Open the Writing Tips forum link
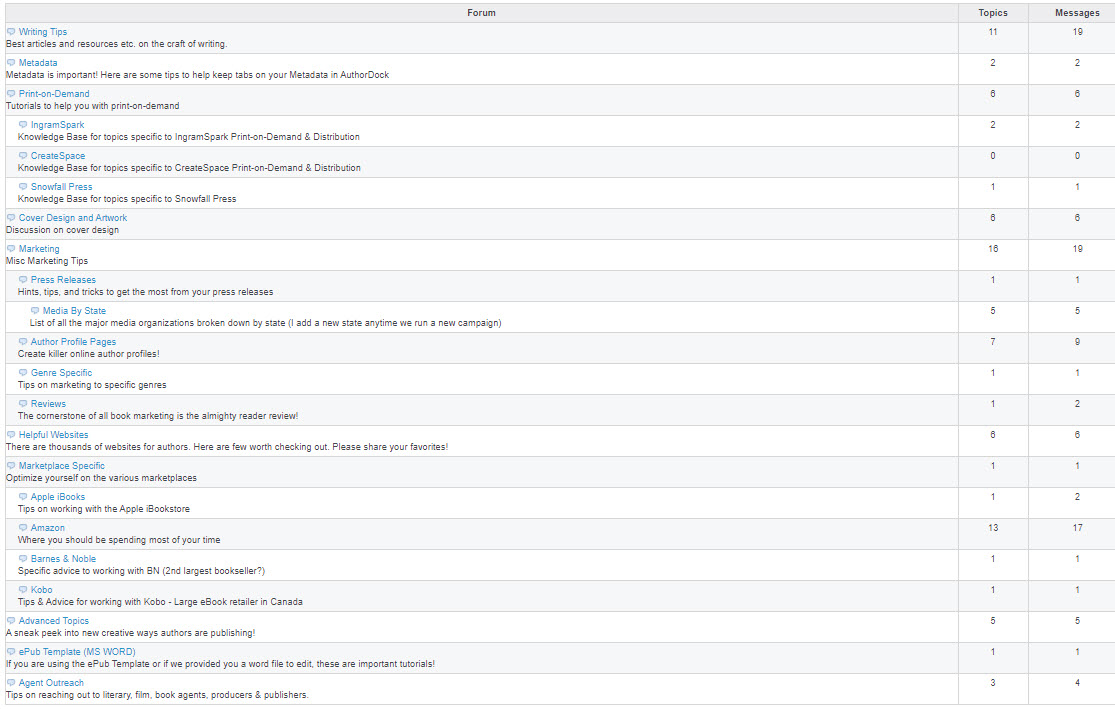The width and height of the screenshot is (1115, 709). 43,32
